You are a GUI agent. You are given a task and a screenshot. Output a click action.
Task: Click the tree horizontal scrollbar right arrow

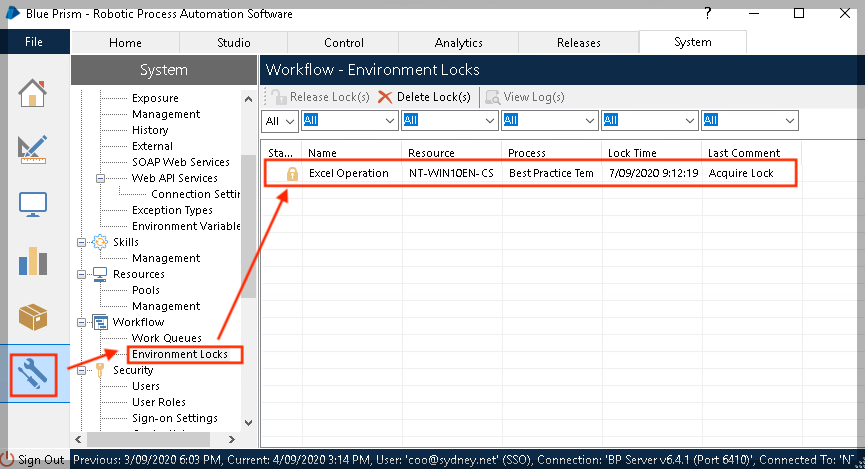pos(232,440)
